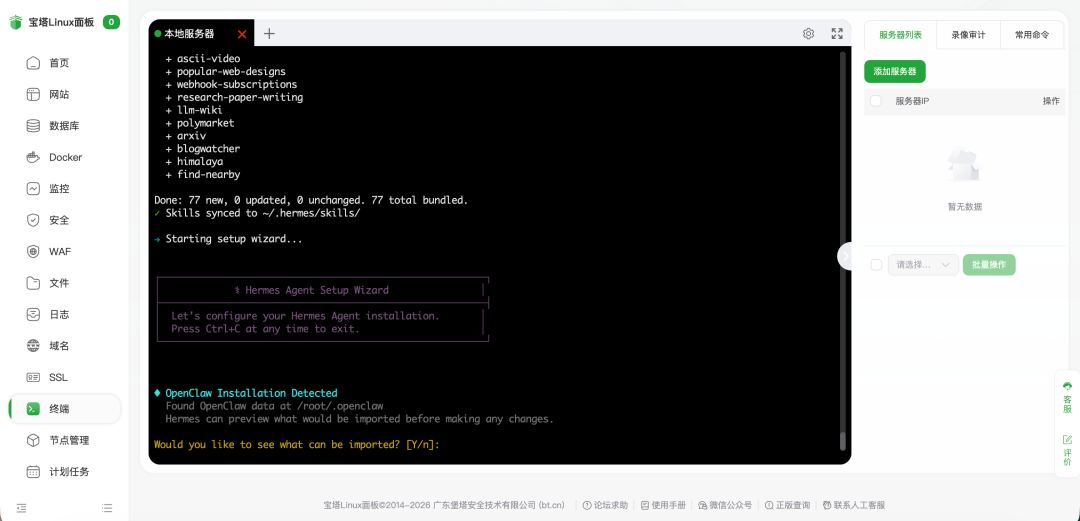
Task: Open the 使用手册 footer link
Action: (663, 505)
